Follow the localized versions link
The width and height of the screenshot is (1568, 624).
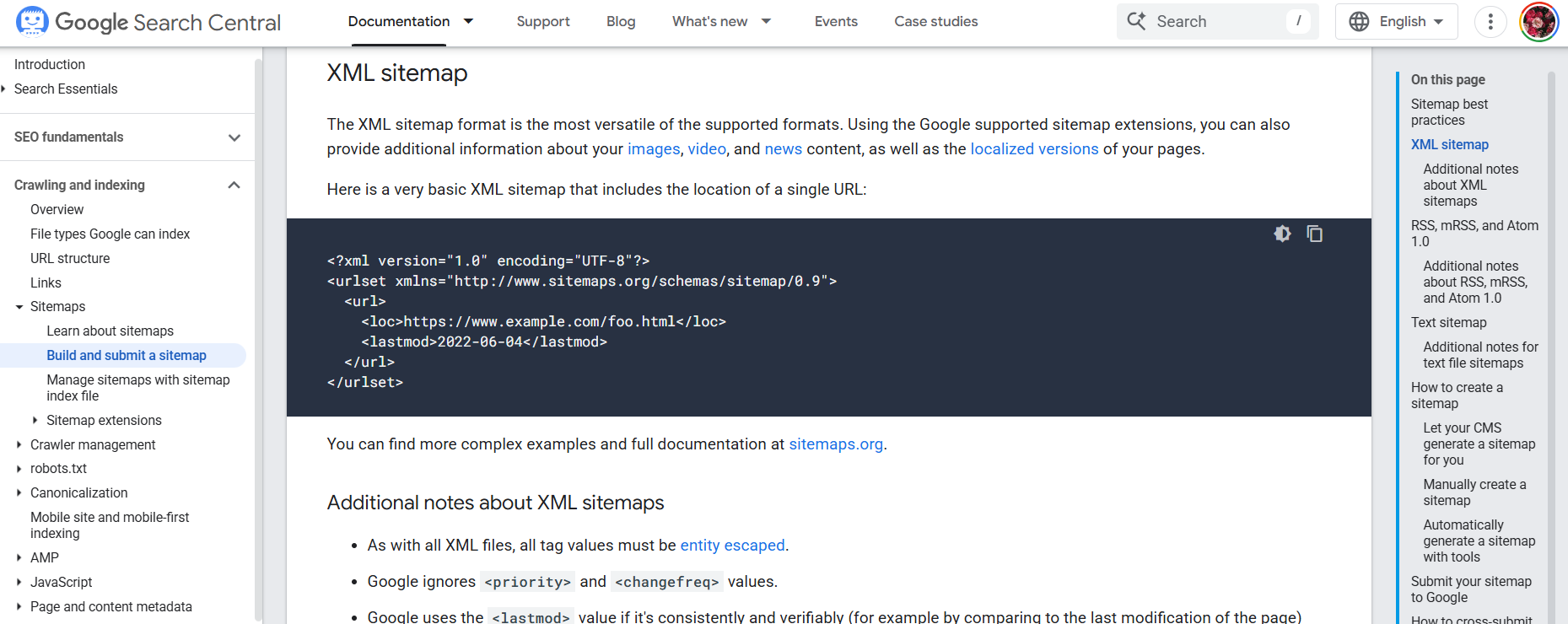coord(1034,149)
